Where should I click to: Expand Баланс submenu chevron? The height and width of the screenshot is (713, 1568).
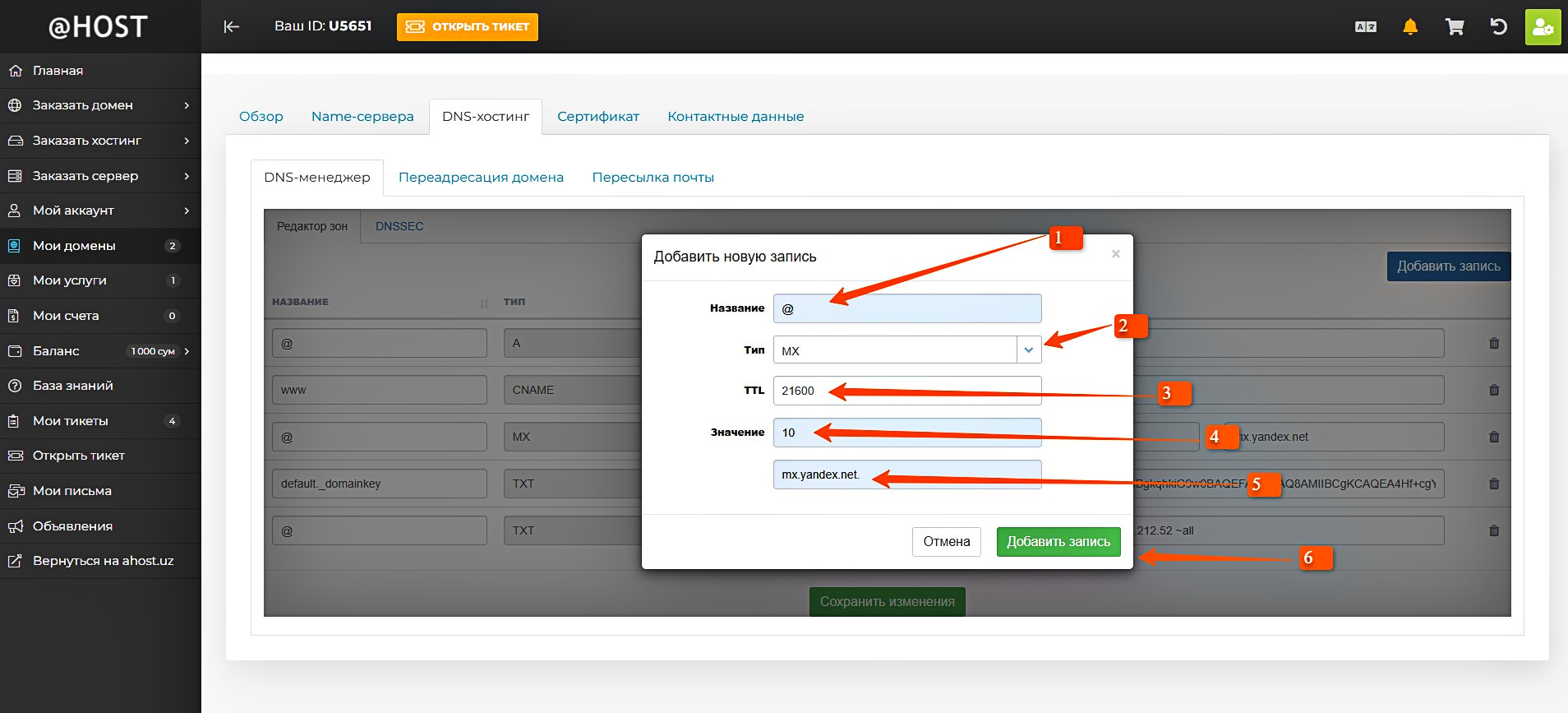[x=187, y=351]
